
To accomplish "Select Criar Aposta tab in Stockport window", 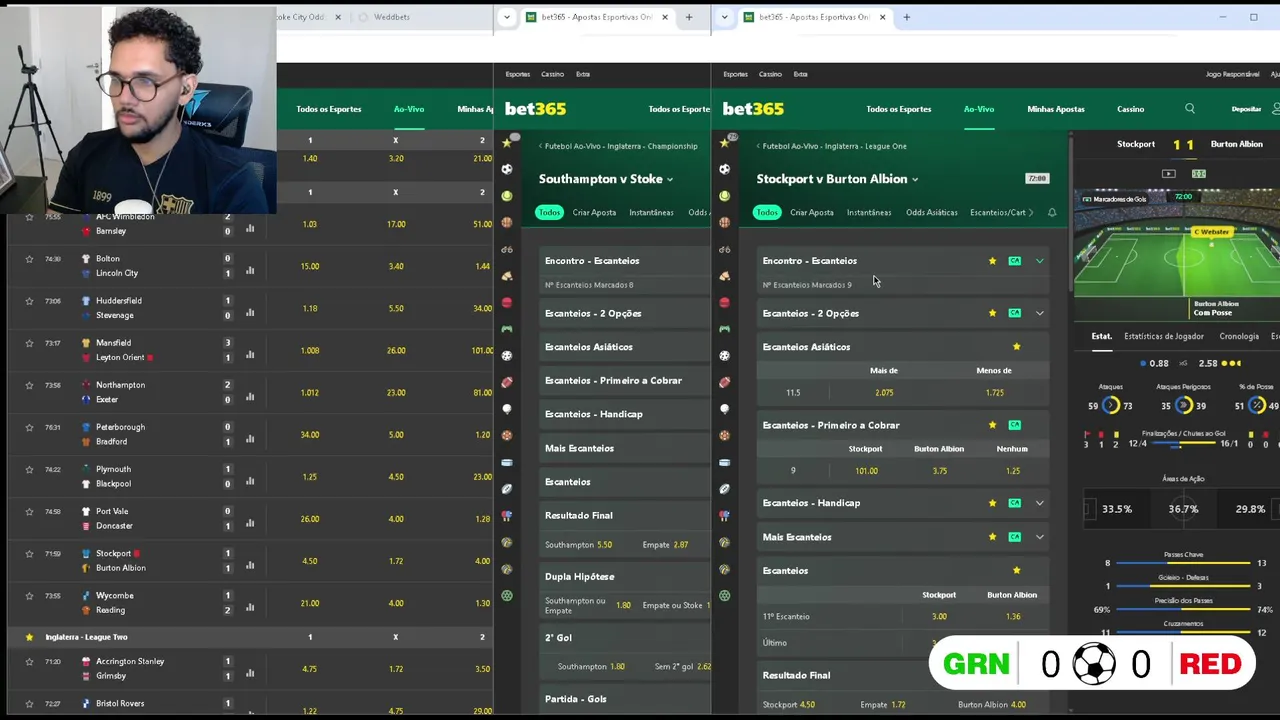I will (x=812, y=212).
